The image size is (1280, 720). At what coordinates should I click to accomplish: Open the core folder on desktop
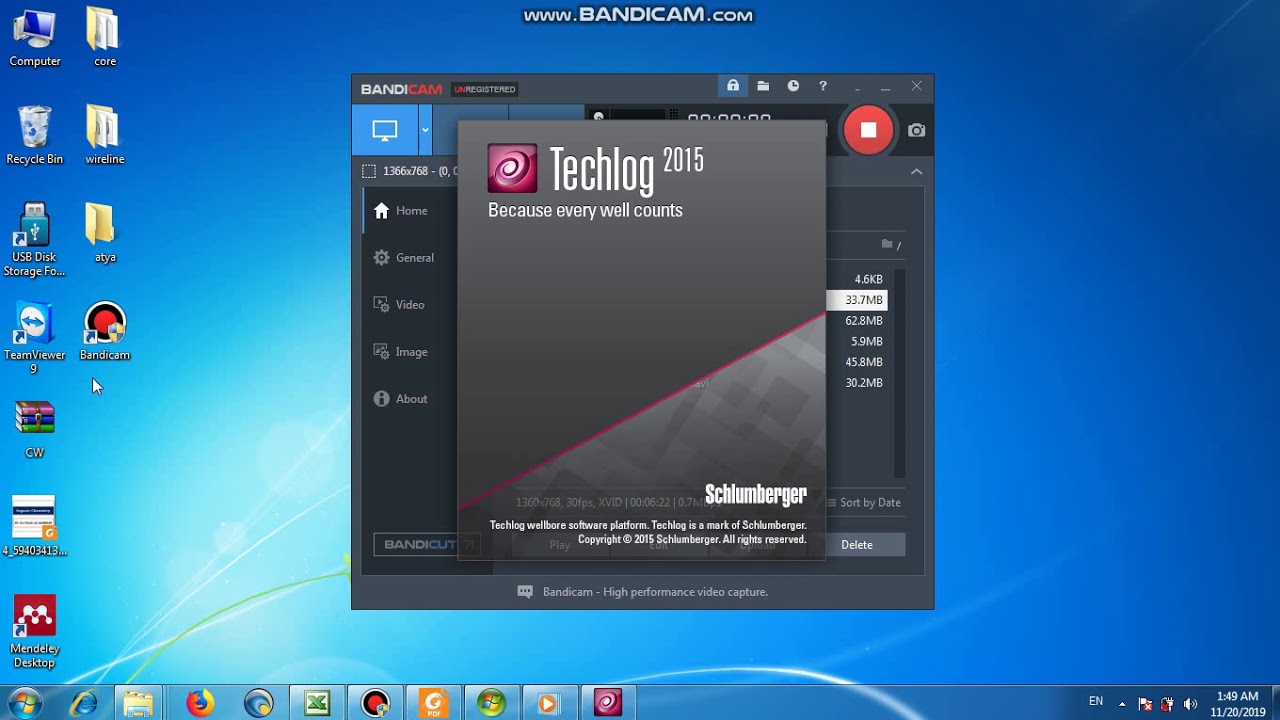[x=104, y=38]
